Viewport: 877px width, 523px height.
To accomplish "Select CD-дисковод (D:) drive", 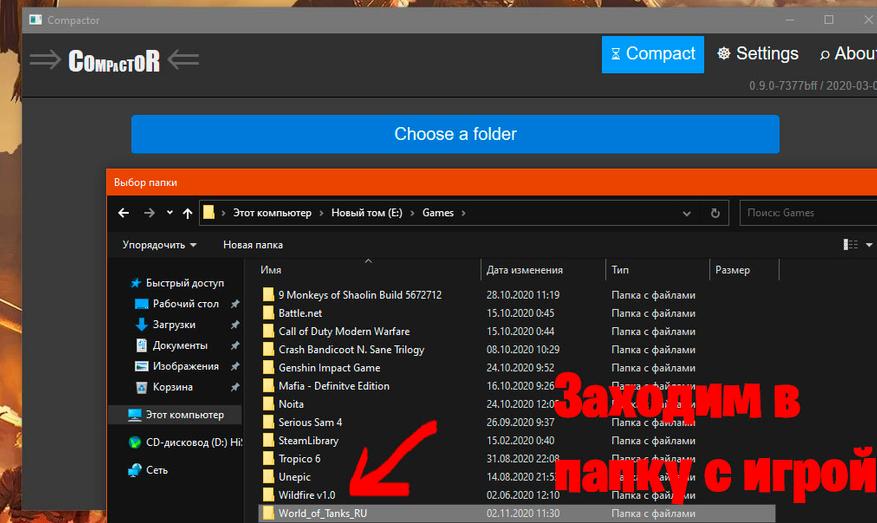I will tap(193, 442).
